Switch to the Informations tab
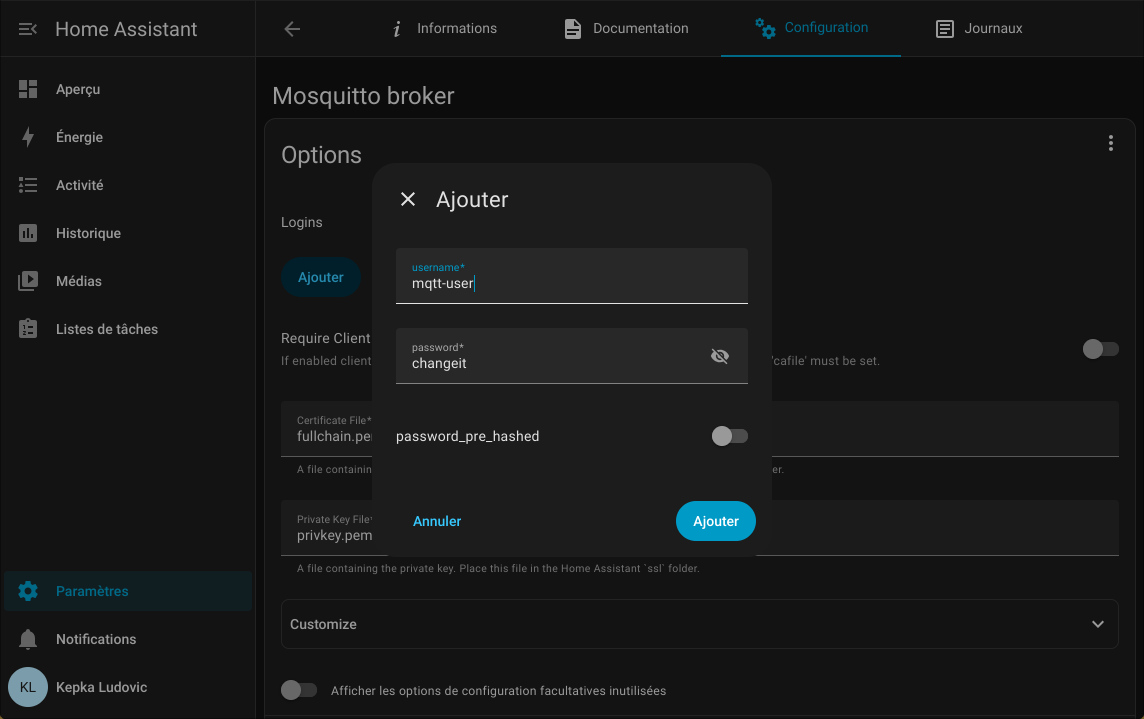Image resolution: width=1144 pixels, height=719 pixels. [443, 29]
